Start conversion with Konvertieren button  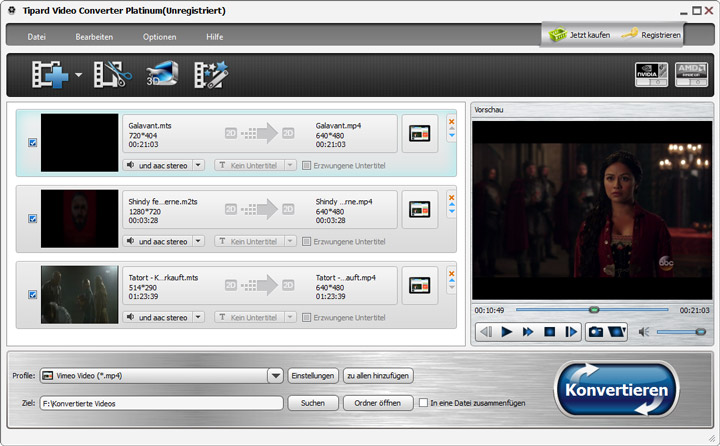point(616,390)
